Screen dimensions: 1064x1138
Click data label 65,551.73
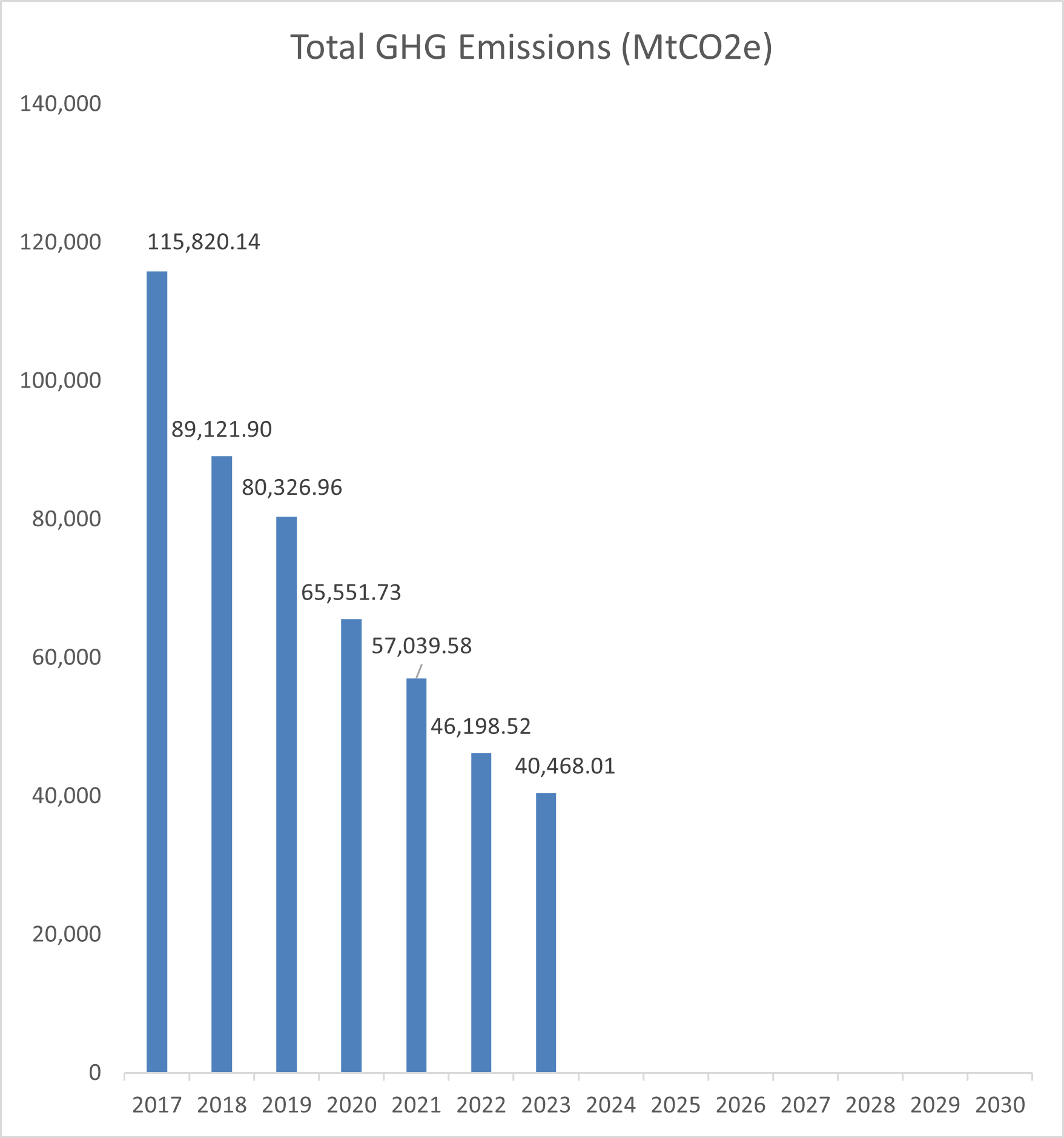[351, 592]
